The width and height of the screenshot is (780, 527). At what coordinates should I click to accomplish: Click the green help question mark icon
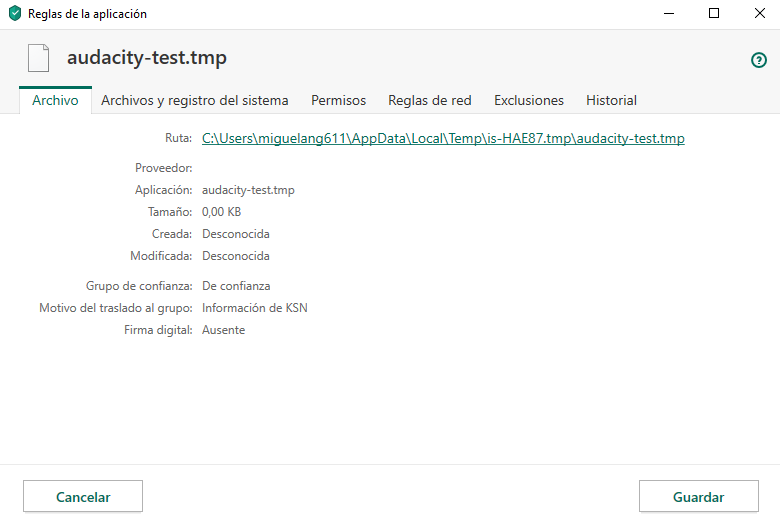pyautogui.click(x=758, y=60)
